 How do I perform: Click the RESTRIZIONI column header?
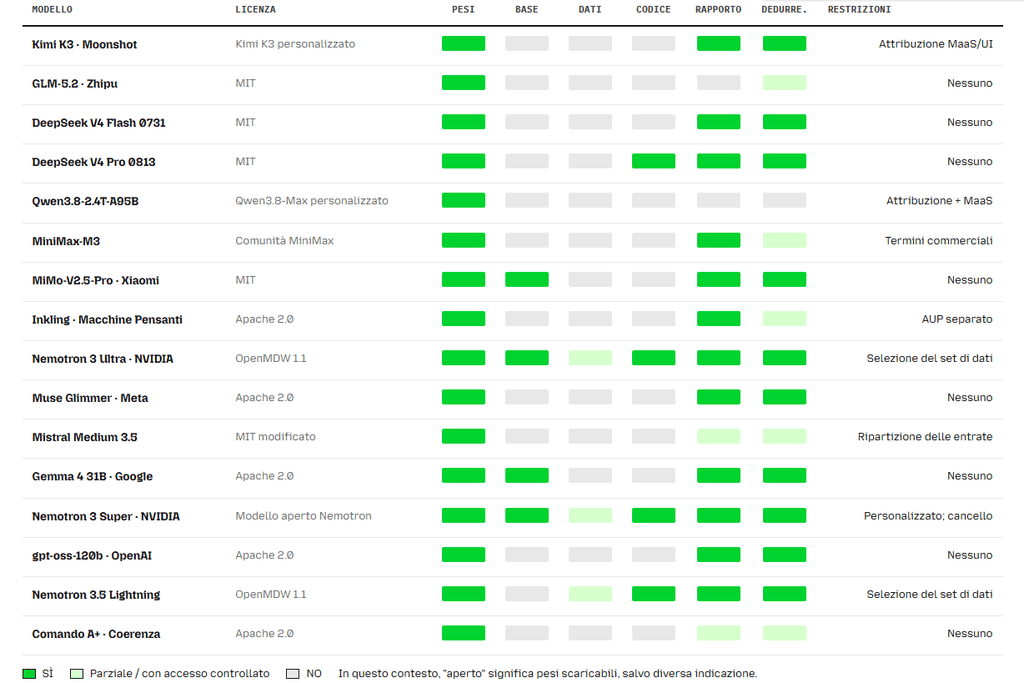coord(859,10)
